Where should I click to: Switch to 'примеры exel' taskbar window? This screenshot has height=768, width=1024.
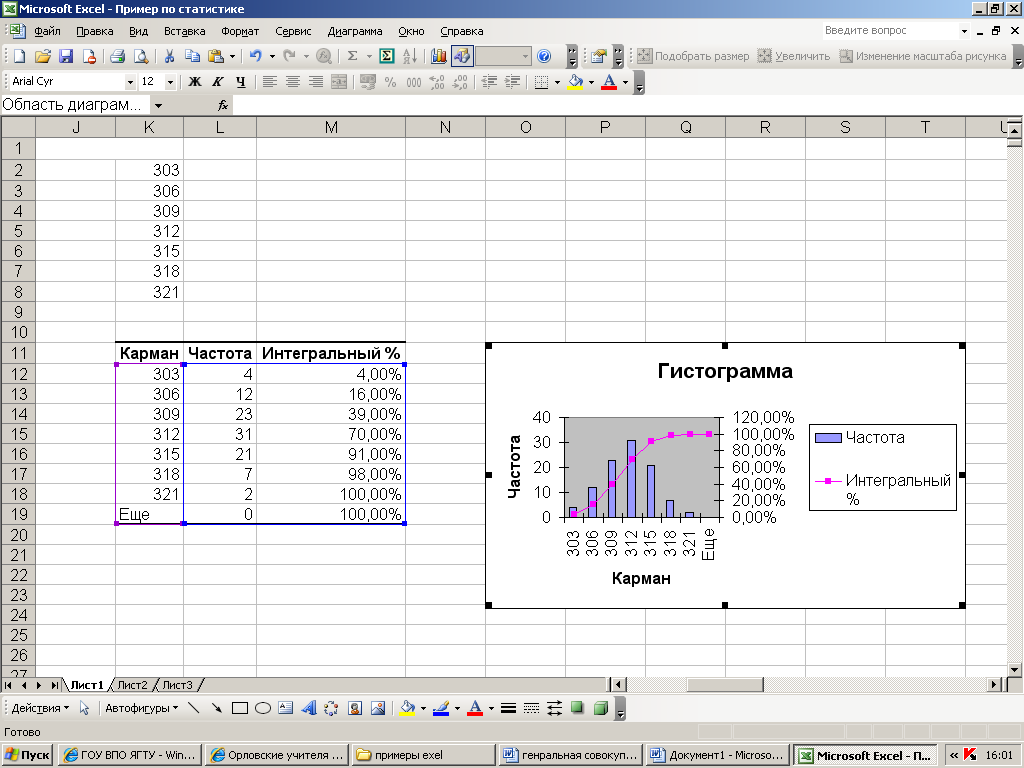pyautogui.click(x=423, y=755)
